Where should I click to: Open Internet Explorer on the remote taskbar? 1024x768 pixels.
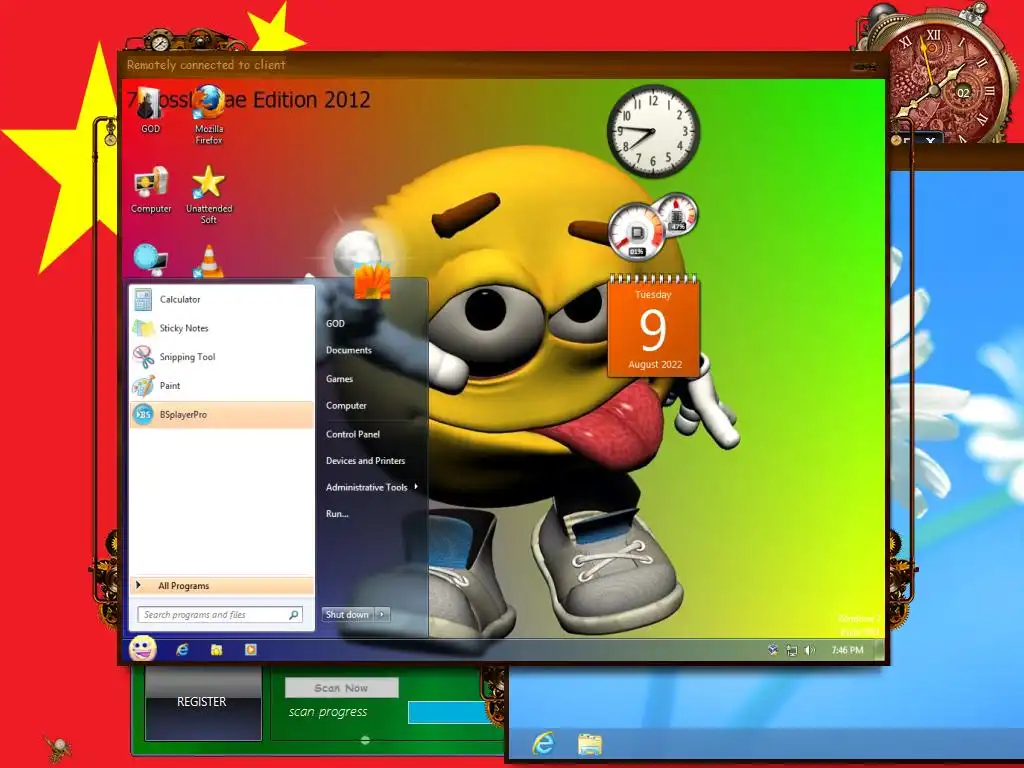(x=182, y=650)
